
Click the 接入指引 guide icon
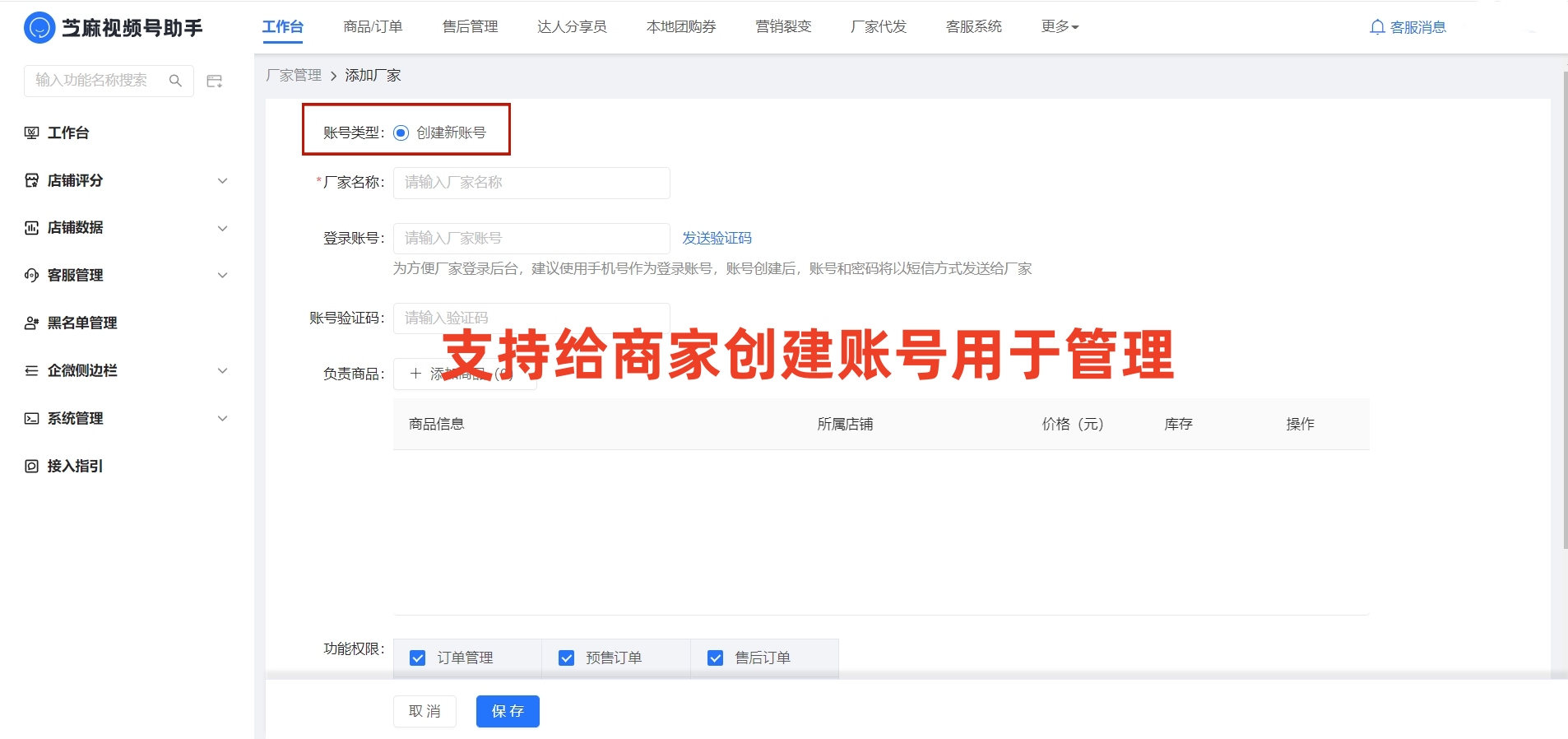(x=31, y=466)
